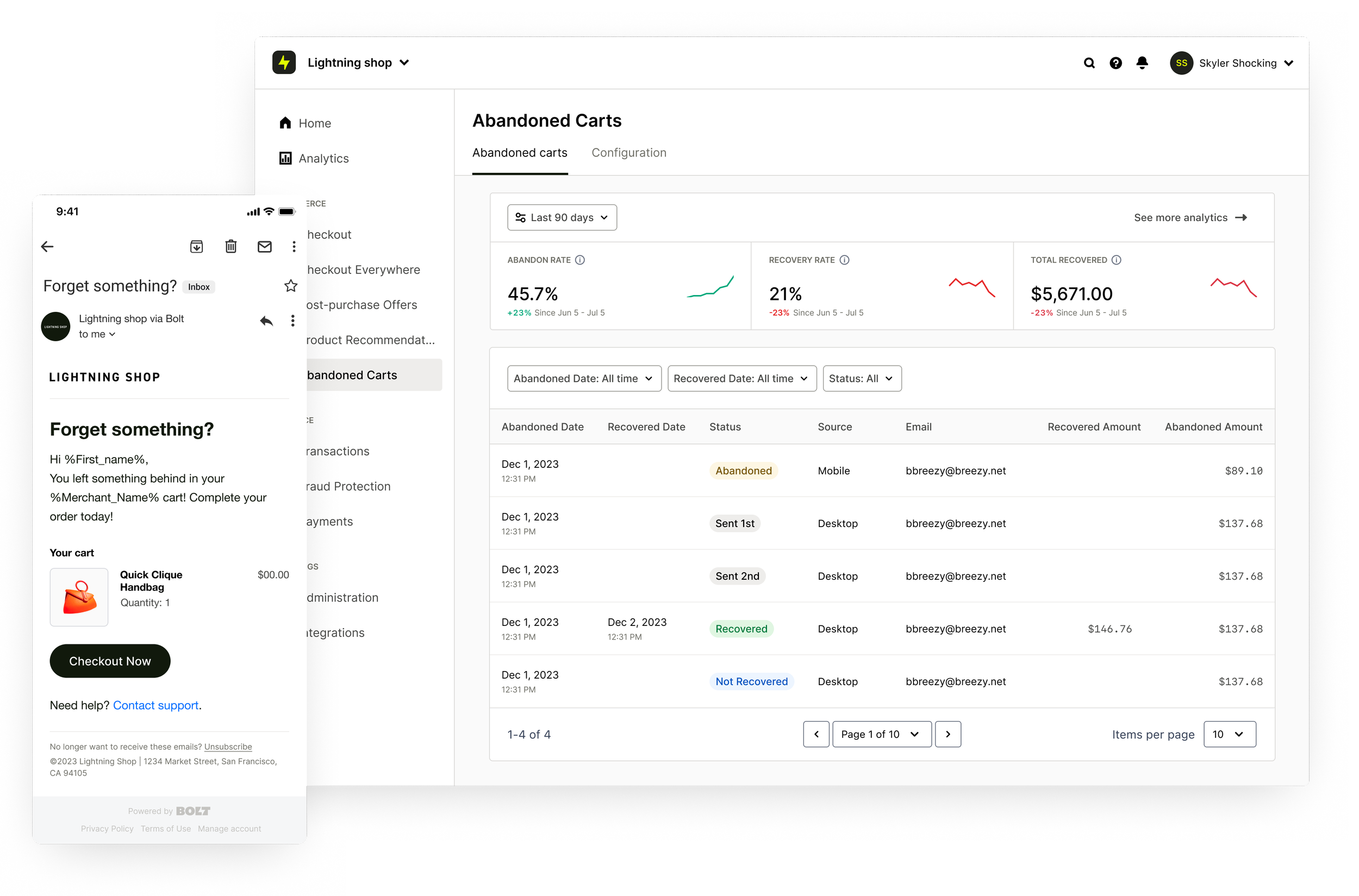This screenshot has height=896, width=1359.
Task: Open Analytics in the sidebar
Action: [x=323, y=158]
